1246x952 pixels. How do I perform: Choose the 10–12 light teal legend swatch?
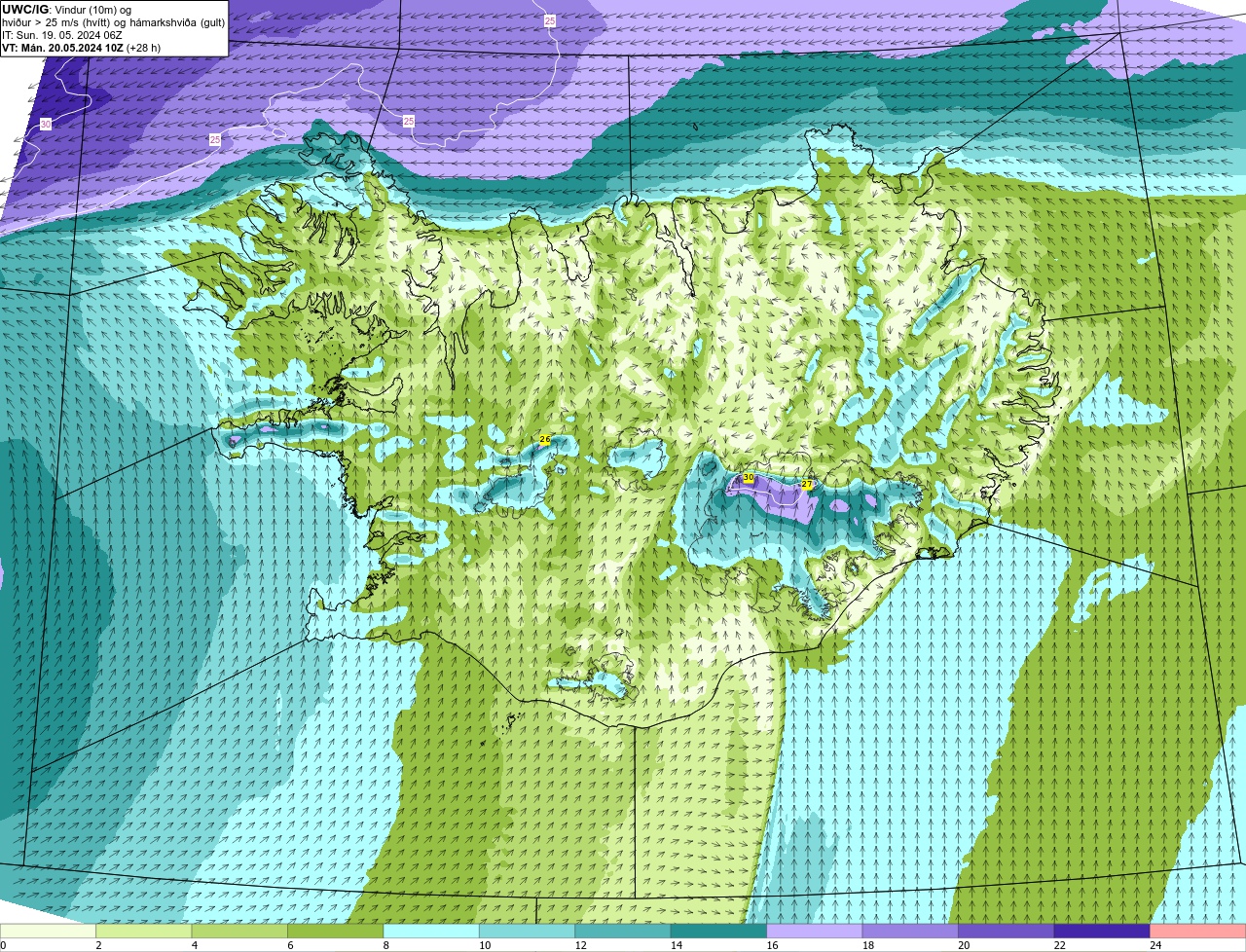(527, 931)
